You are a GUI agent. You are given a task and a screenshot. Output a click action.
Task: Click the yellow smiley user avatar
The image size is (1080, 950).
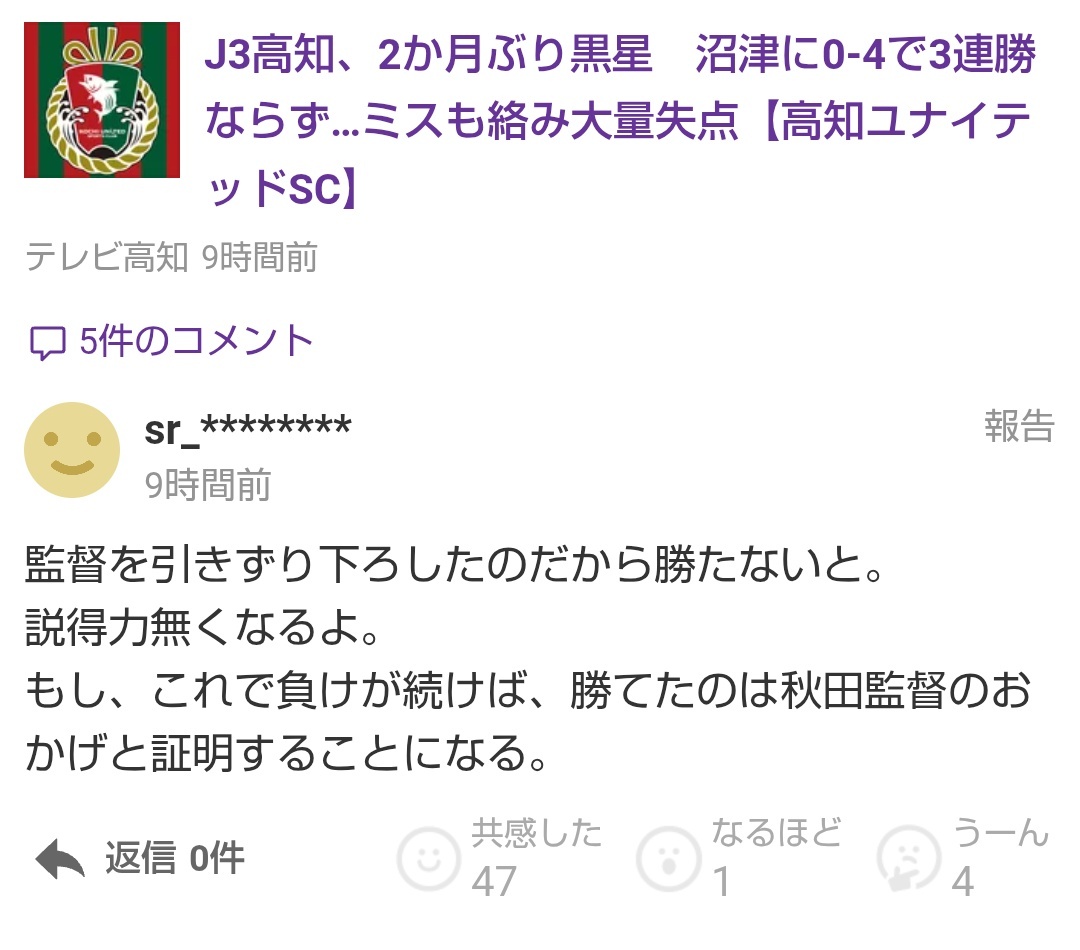tap(72, 451)
